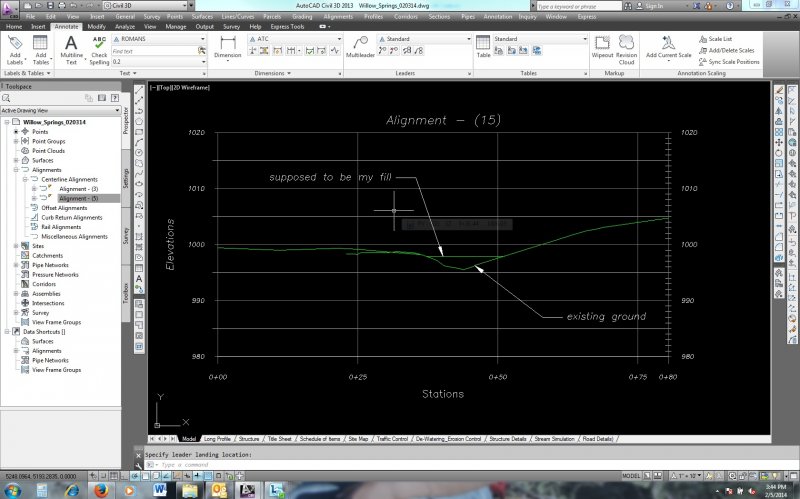Screen dimensions: 800x499
Task: Open Windows Start menu
Action: pos(11,491)
